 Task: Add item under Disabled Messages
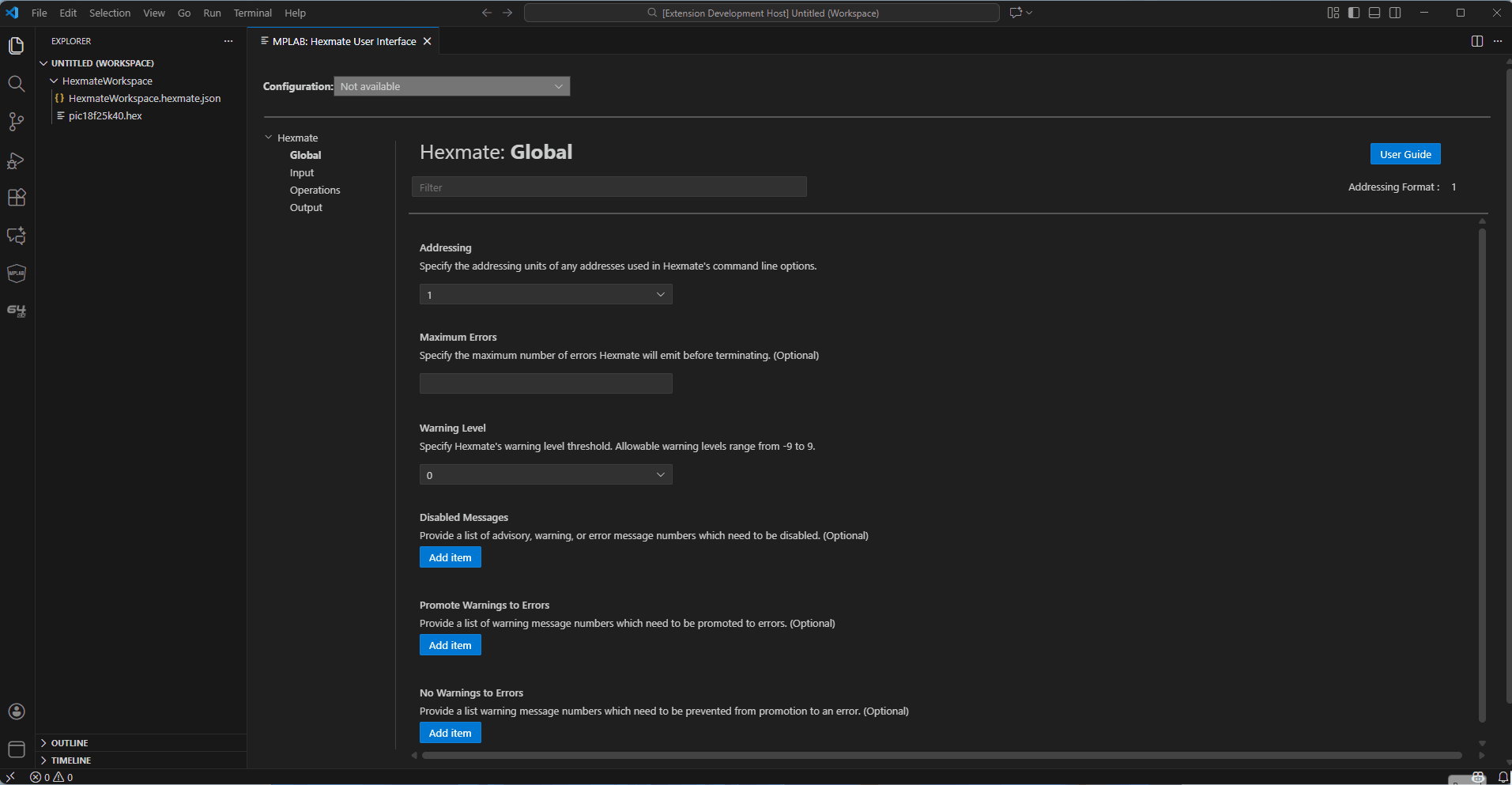[449, 557]
